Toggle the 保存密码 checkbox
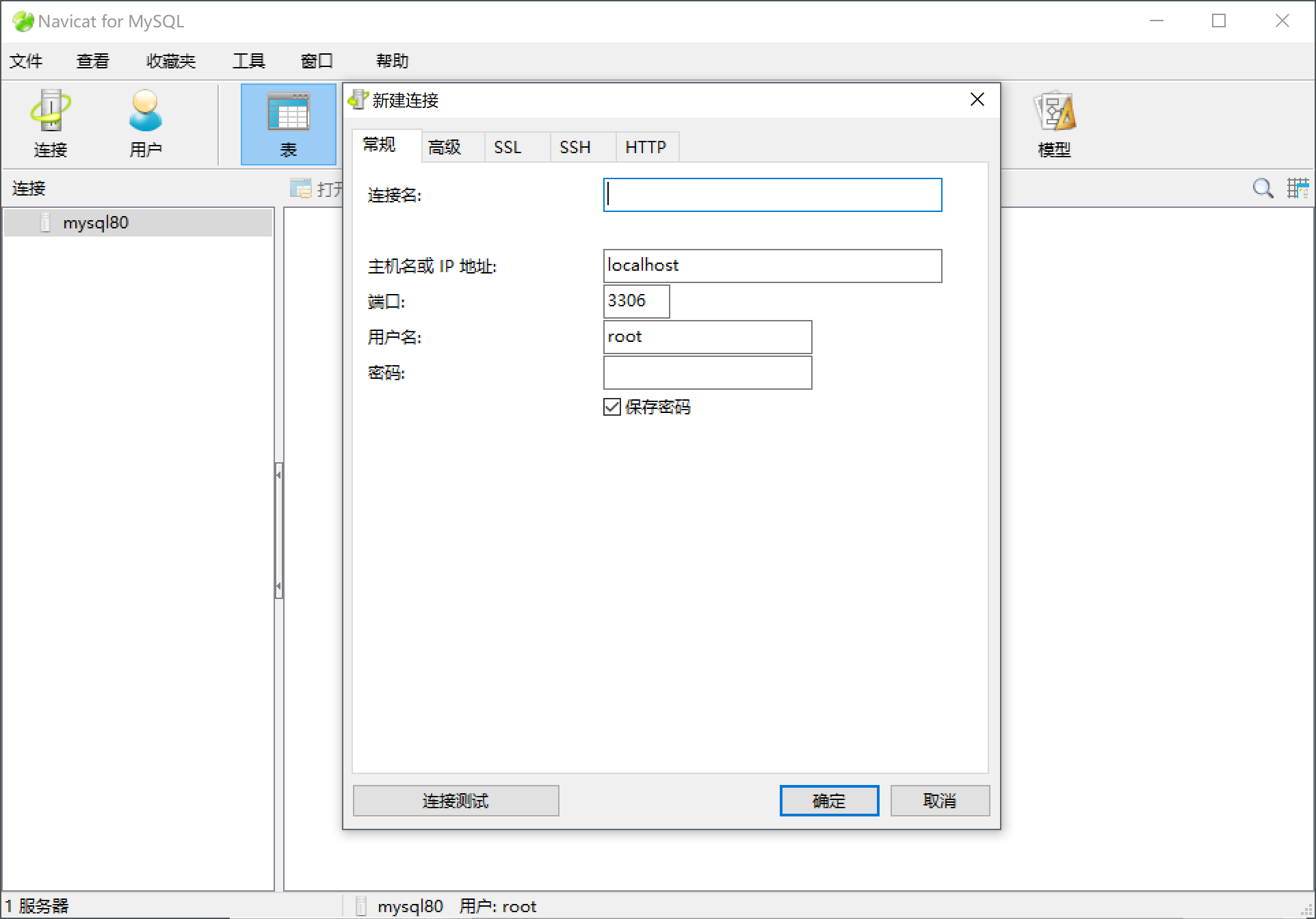 point(612,407)
